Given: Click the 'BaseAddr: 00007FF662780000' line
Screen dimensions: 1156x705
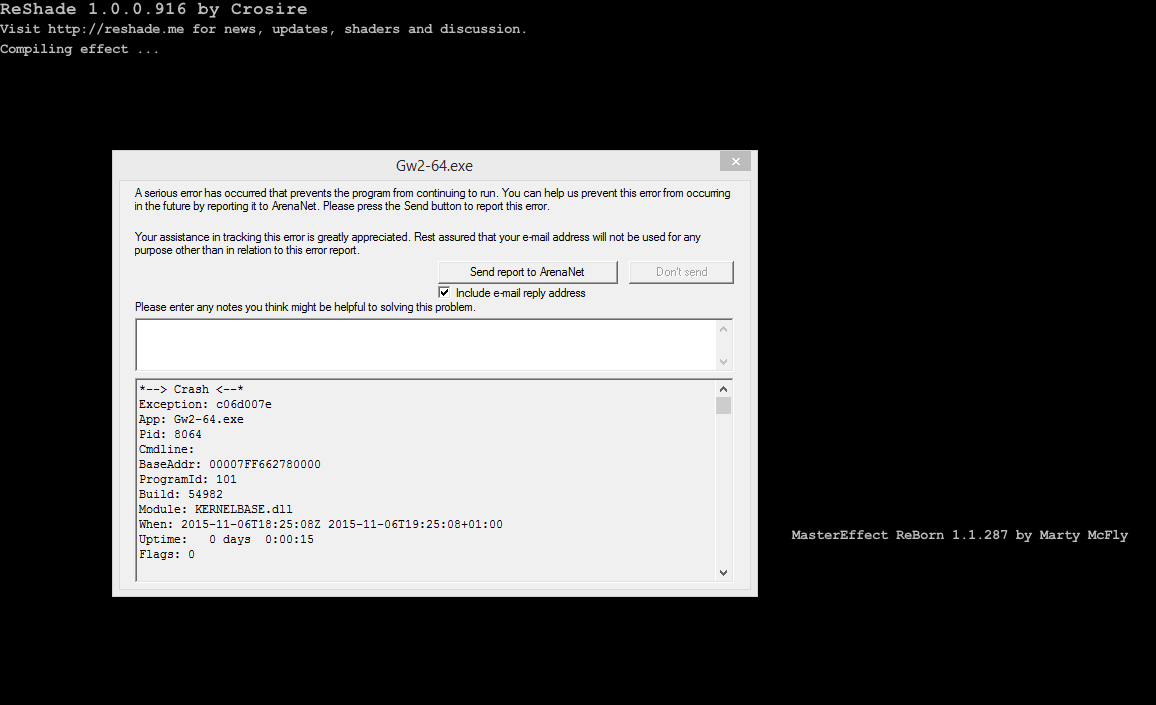Looking at the screenshot, I should point(230,465).
